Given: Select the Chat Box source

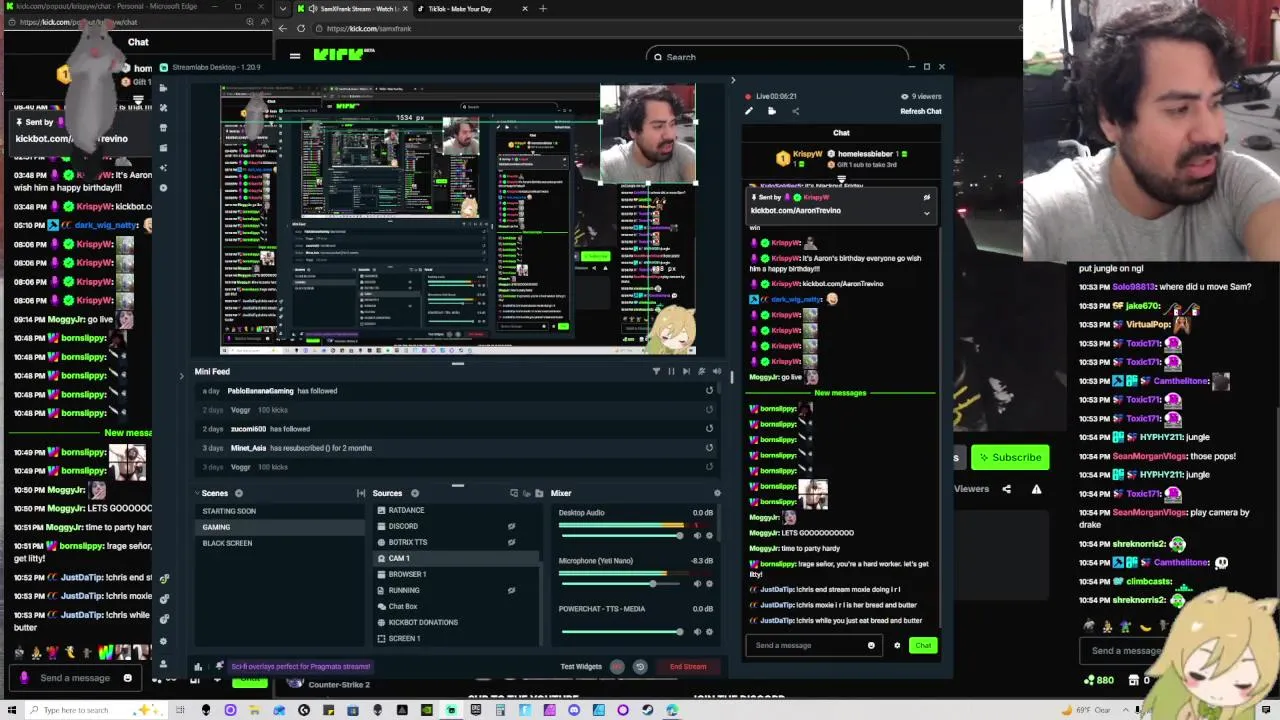Looking at the screenshot, I should pyautogui.click(x=455, y=606).
